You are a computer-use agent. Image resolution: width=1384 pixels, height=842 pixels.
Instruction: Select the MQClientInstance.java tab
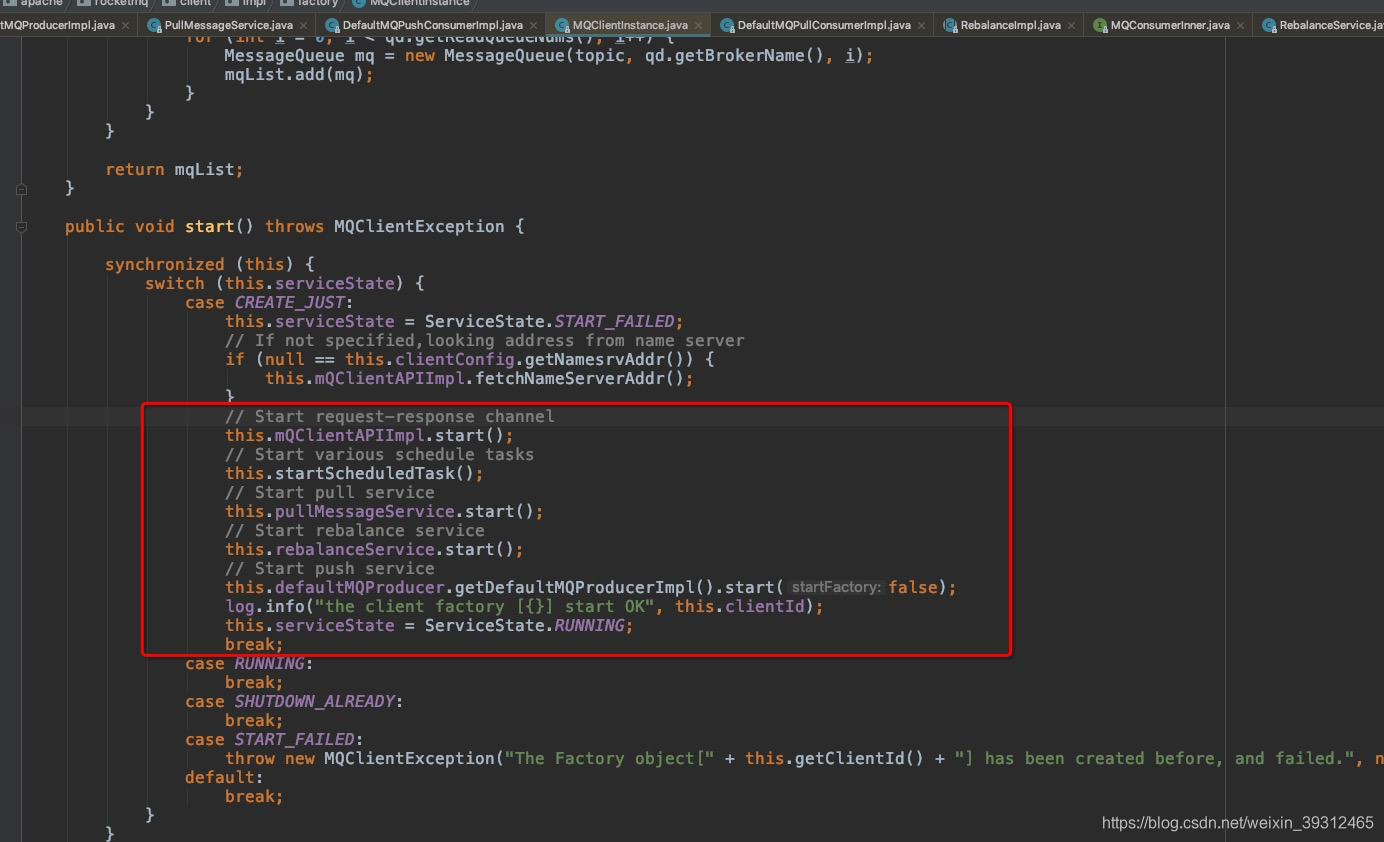coord(630,25)
